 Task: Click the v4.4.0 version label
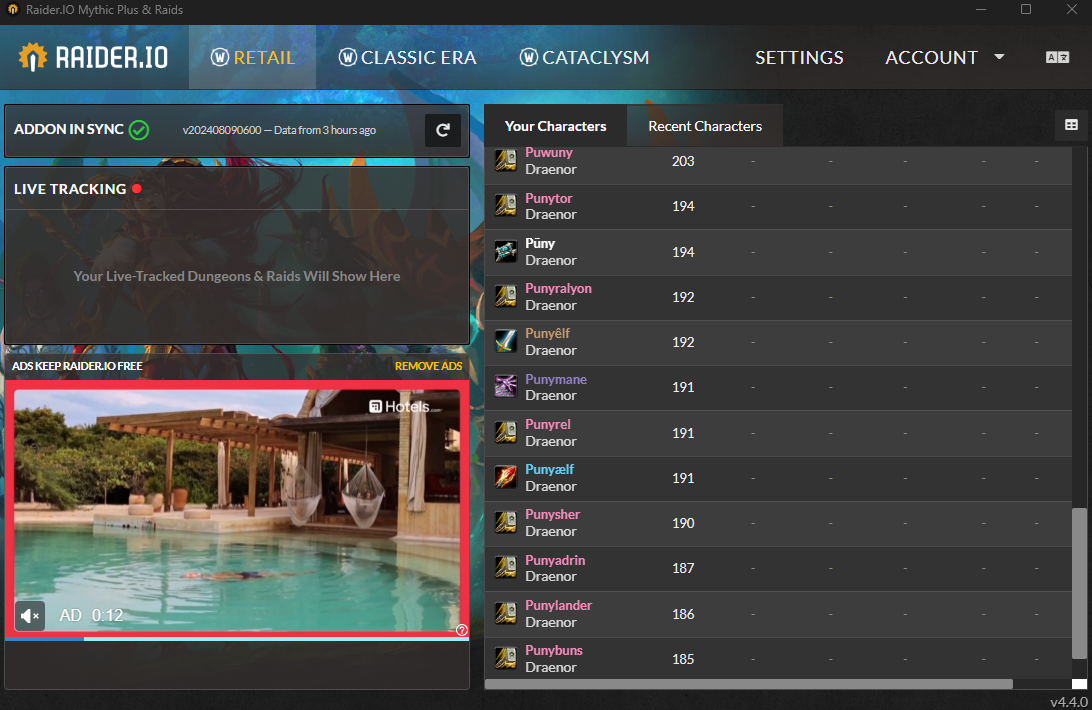point(1068,702)
